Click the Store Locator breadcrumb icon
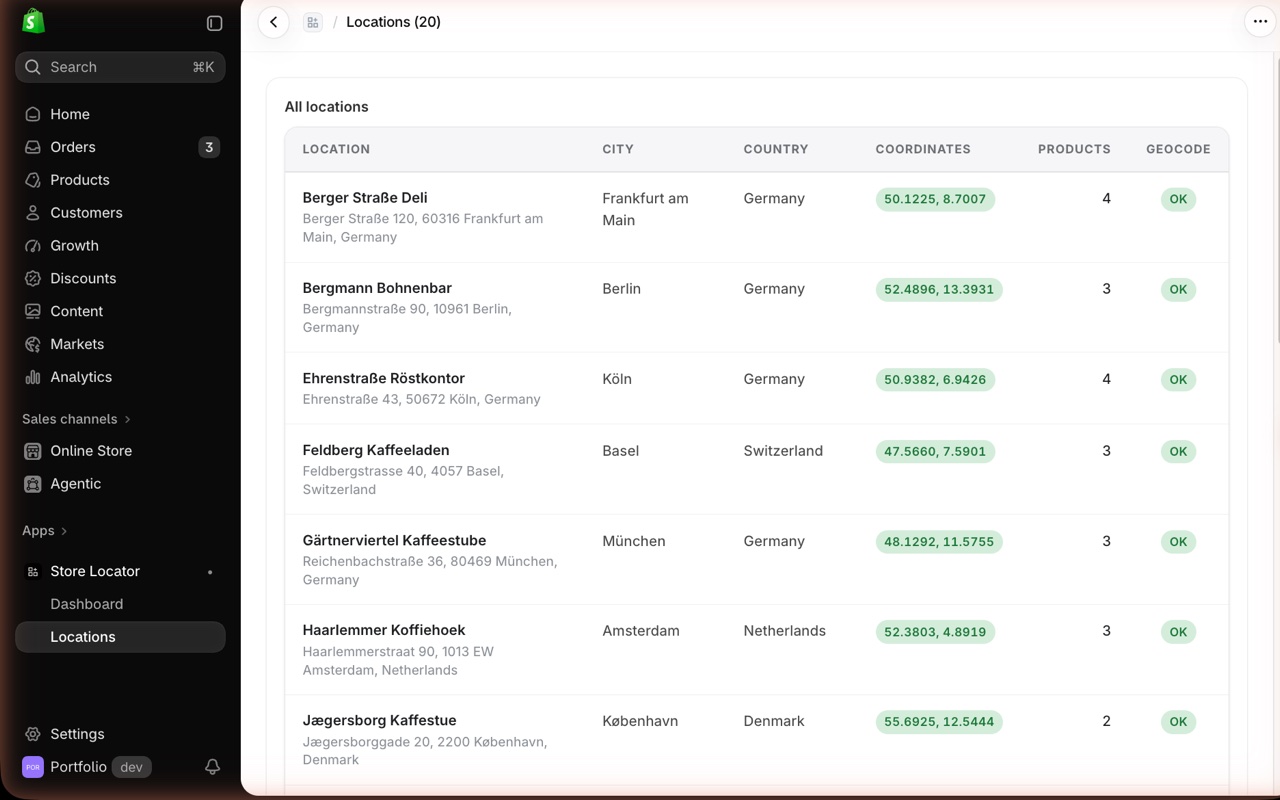 [313, 22]
